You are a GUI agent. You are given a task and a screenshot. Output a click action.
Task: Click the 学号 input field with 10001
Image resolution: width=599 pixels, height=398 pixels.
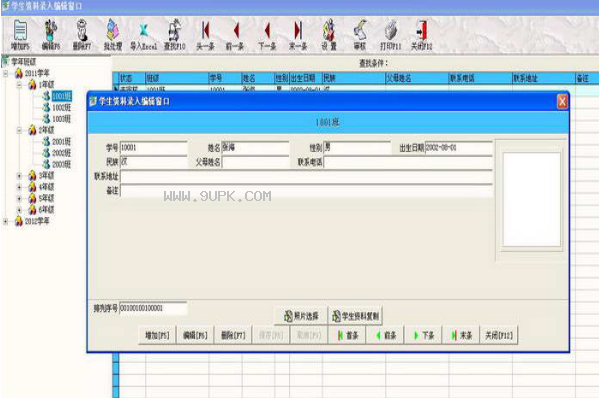tap(154, 147)
